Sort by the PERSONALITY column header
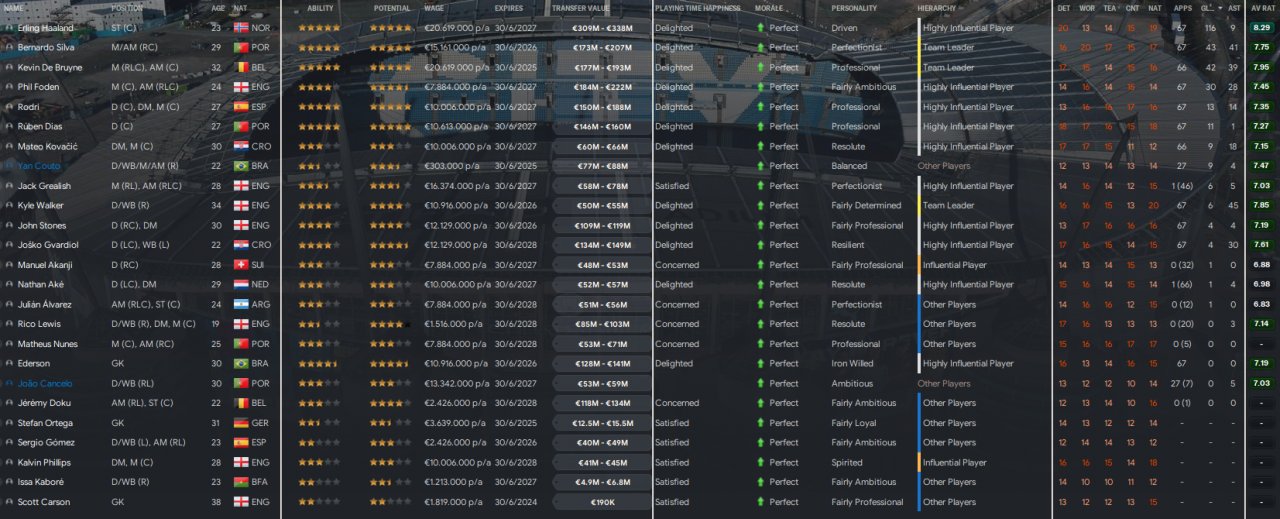The image size is (1280, 519). coord(854,8)
